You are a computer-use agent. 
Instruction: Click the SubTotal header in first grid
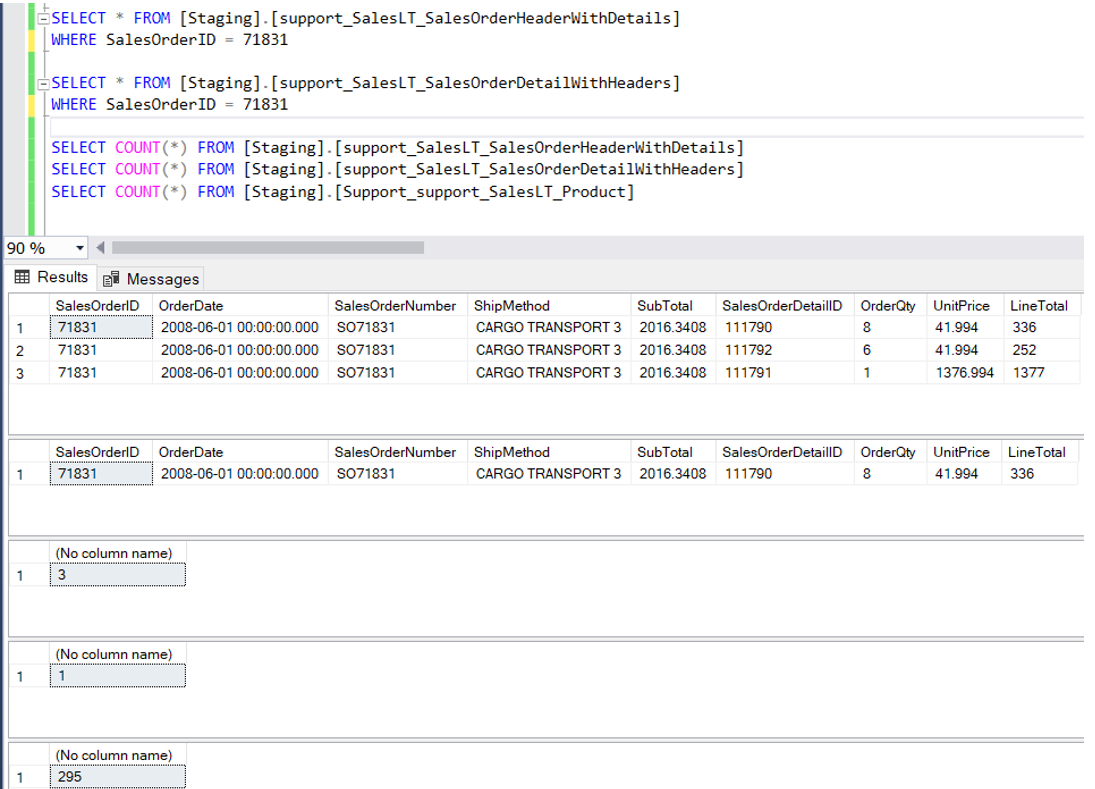[x=664, y=306]
